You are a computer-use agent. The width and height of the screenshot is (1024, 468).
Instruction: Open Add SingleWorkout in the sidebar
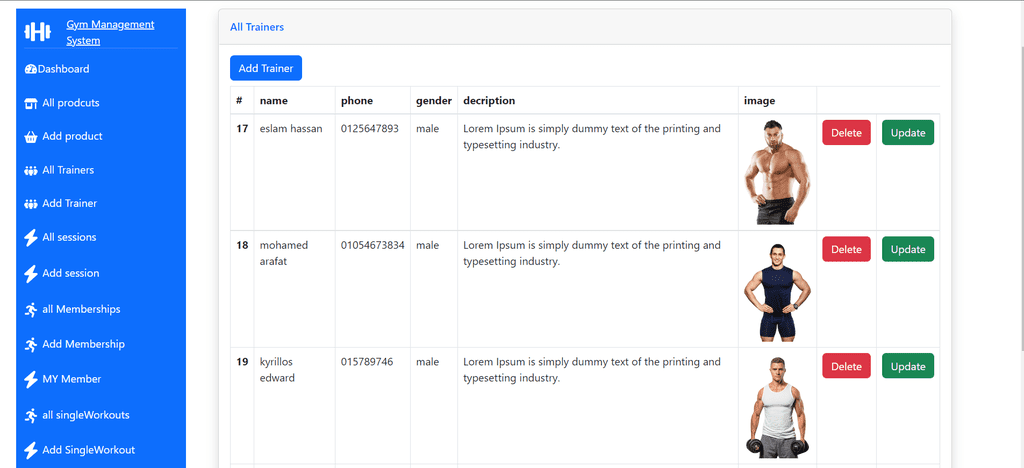(x=79, y=450)
